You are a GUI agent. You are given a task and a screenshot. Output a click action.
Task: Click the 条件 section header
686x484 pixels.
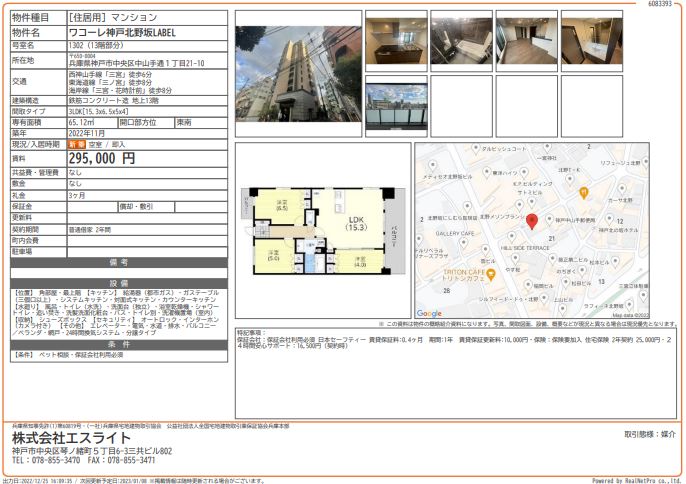pos(119,344)
